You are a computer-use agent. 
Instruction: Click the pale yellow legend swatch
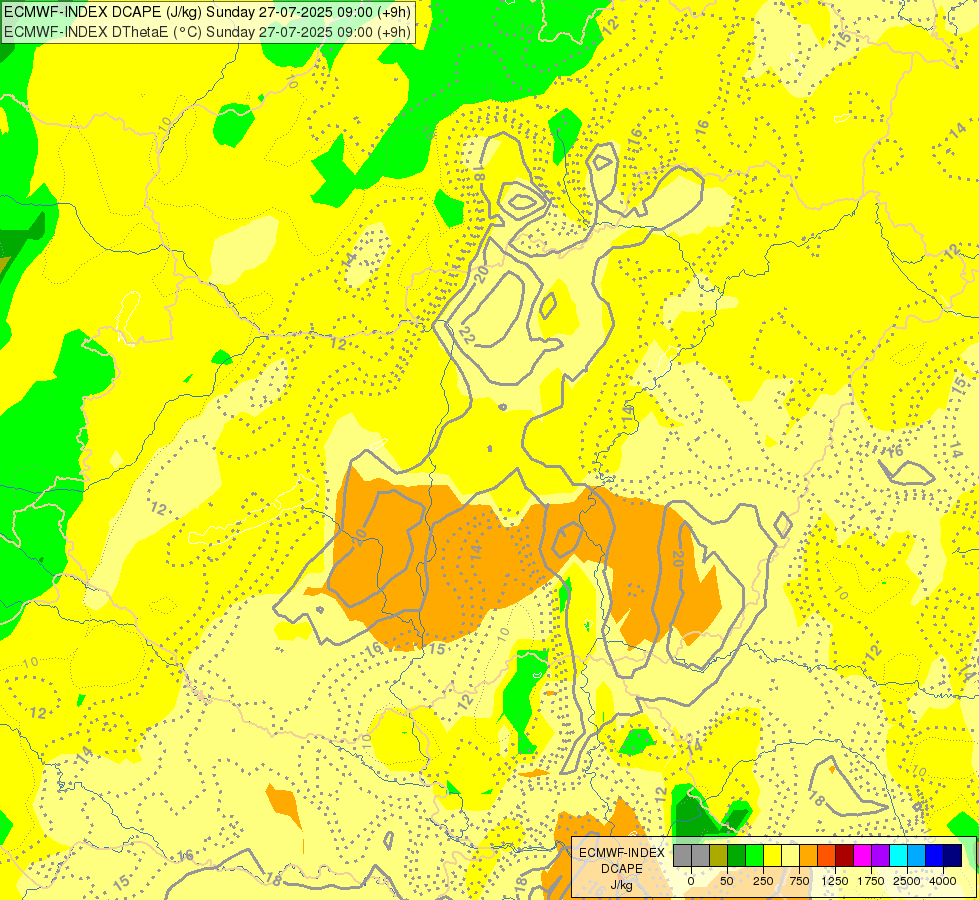coord(790,855)
